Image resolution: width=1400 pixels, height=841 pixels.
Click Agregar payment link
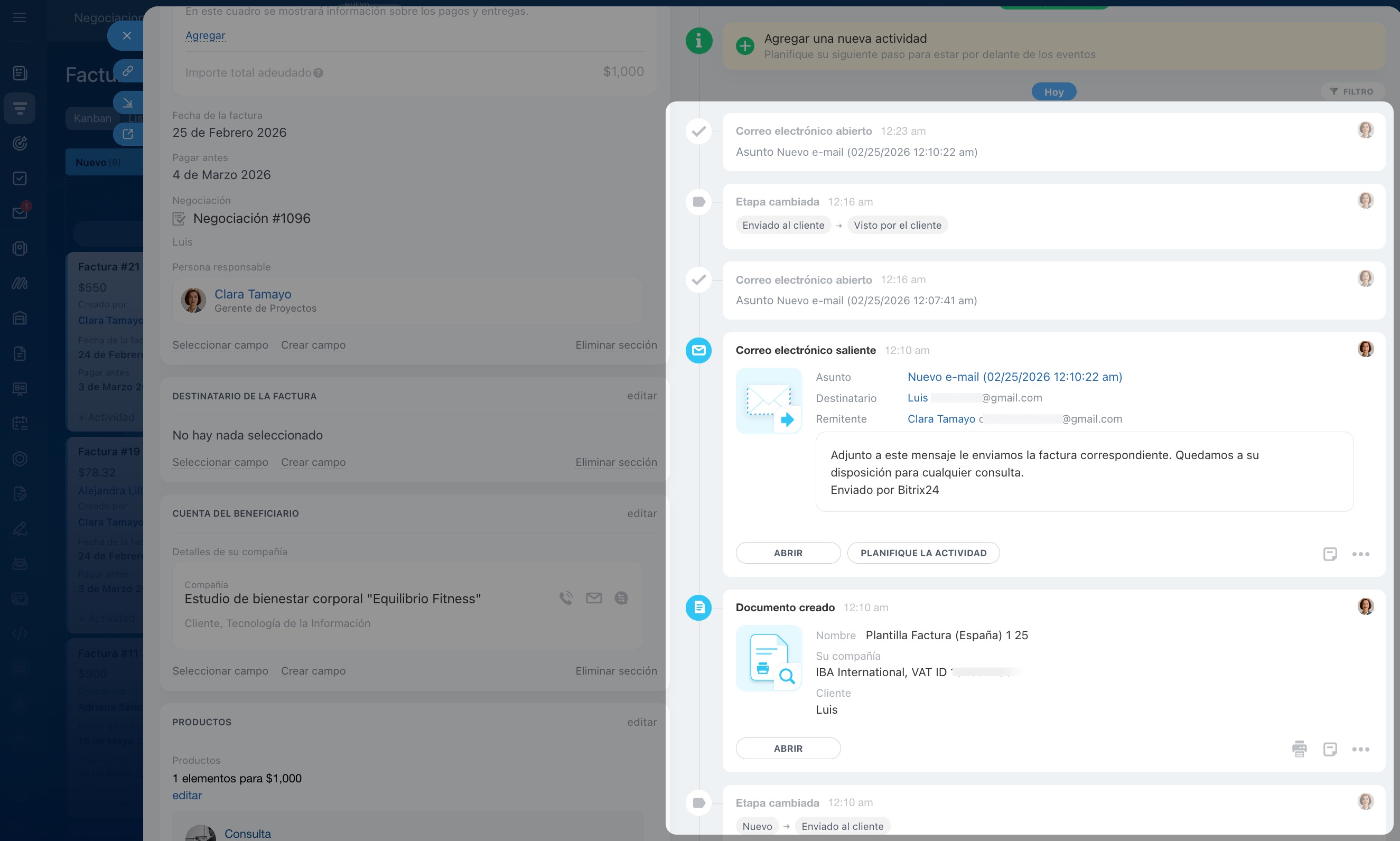[205, 35]
